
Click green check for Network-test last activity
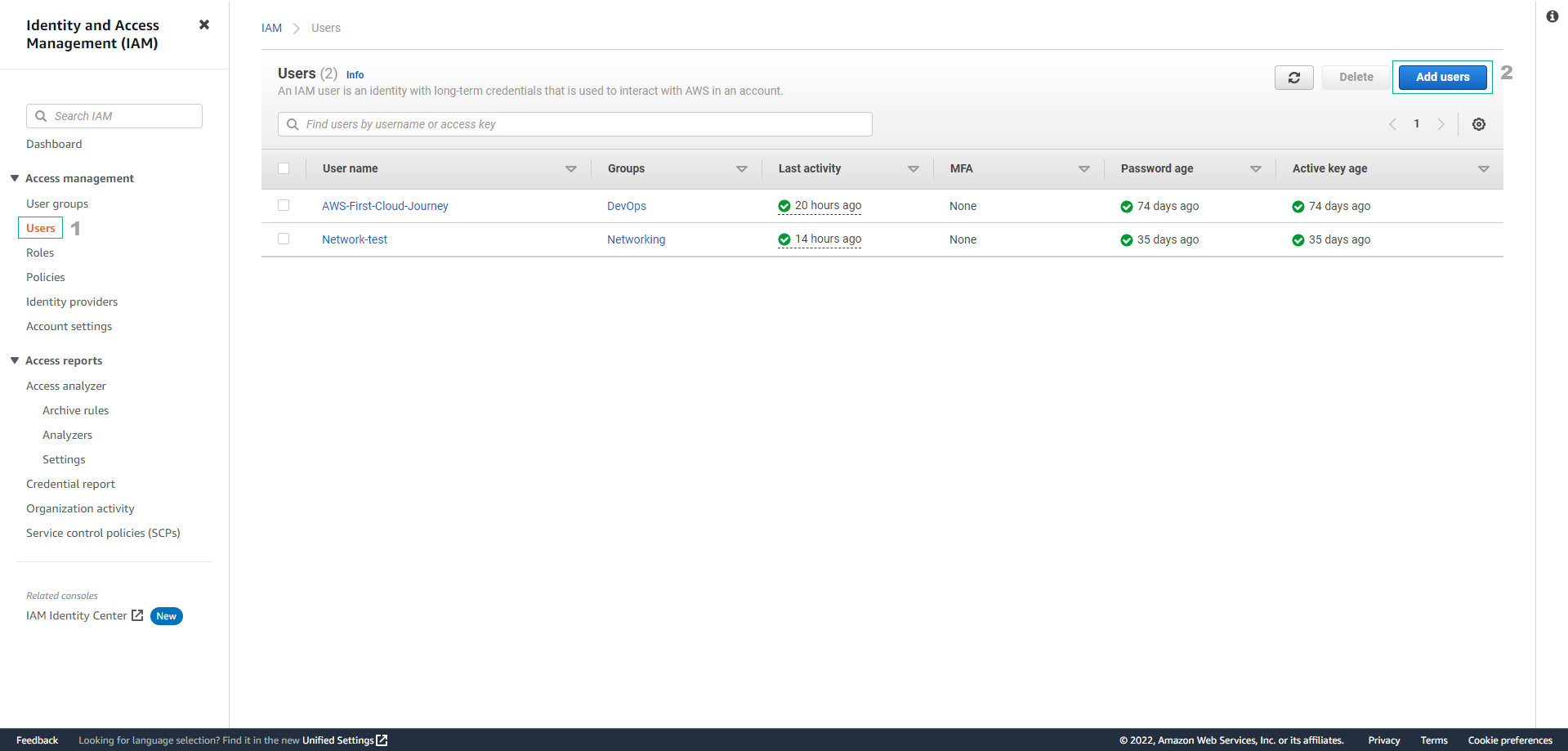tap(784, 239)
